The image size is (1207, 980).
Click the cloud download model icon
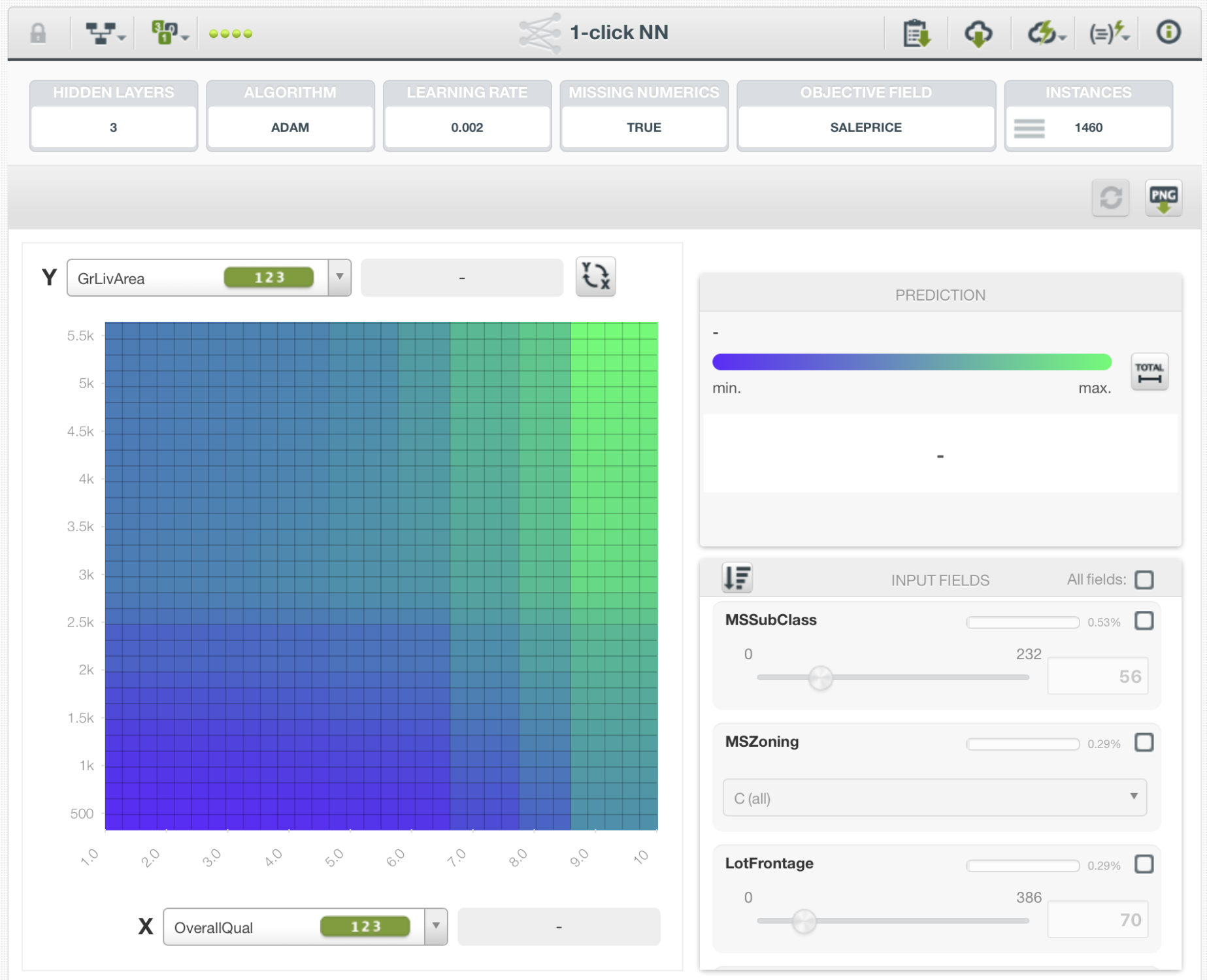978,33
